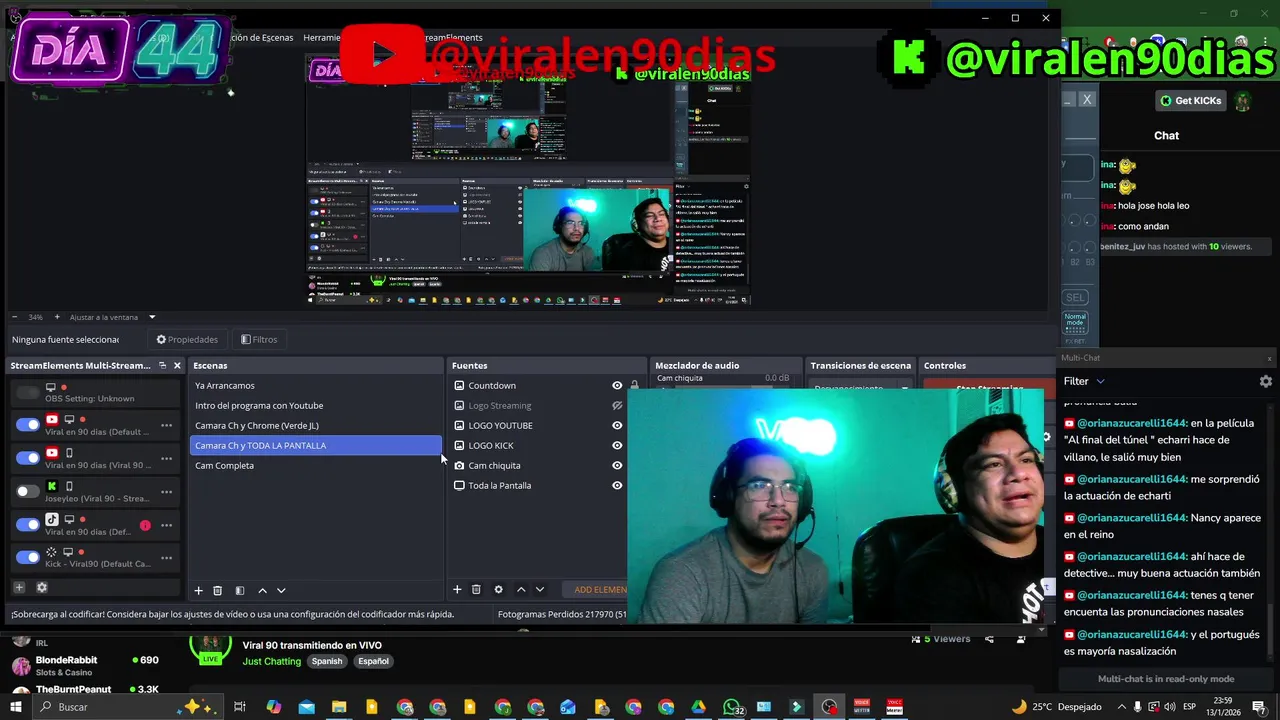This screenshot has width=1280, height=720.
Task: Close the StreamElements Multi-Stream dock
Action: [177, 365]
